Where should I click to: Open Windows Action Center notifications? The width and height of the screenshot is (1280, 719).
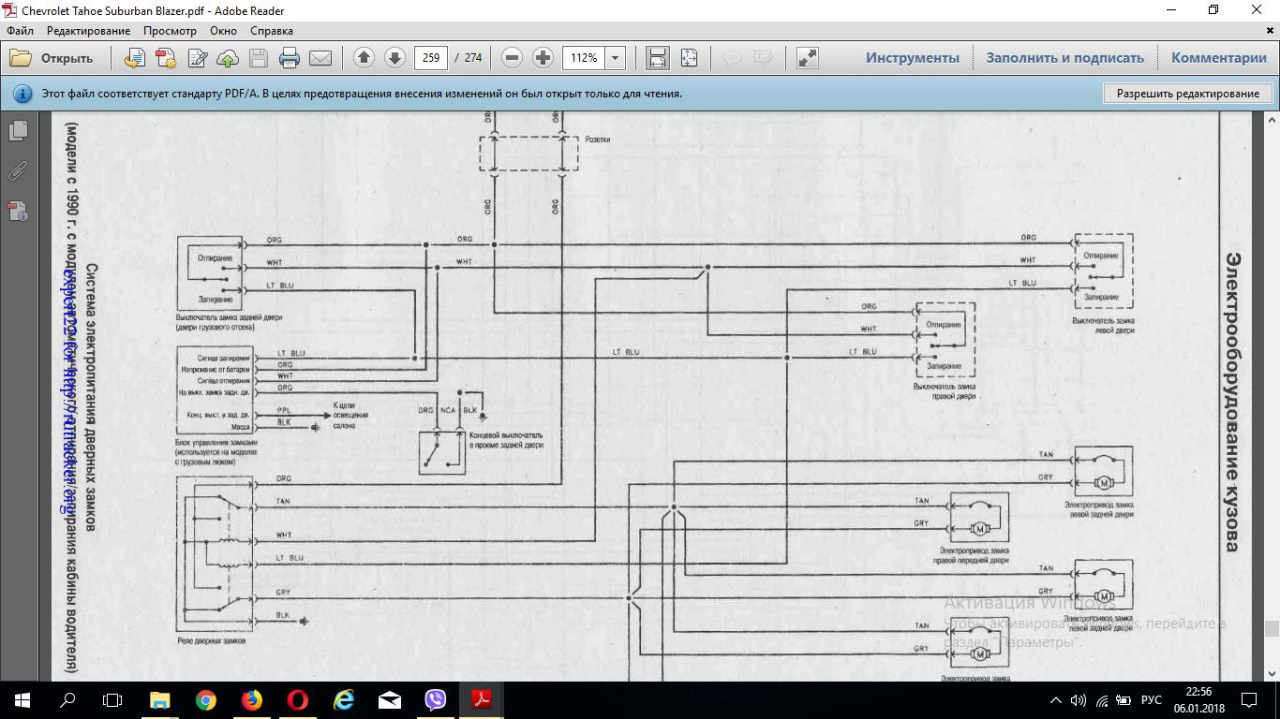[1249, 700]
